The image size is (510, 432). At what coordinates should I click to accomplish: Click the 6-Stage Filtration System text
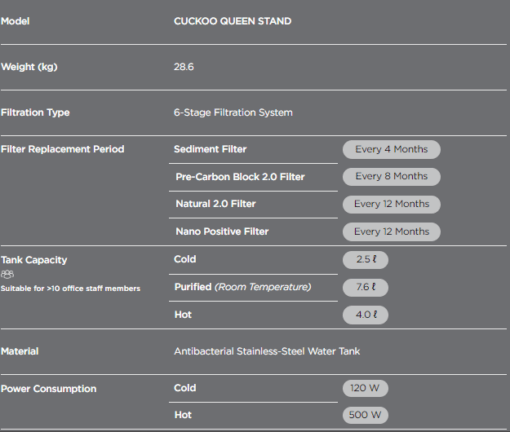point(233,113)
